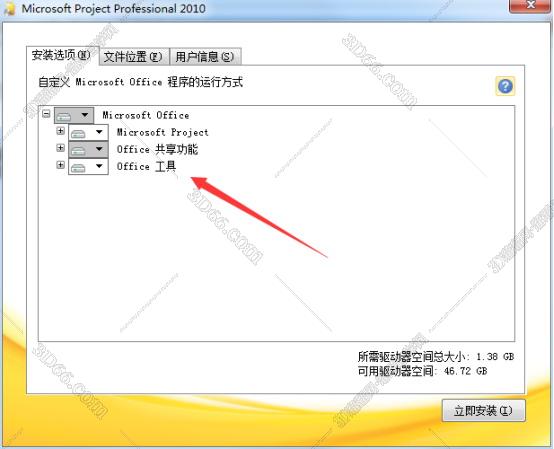
Task: Close the Project Professional 2010 setup window
Action: pos(531,5)
